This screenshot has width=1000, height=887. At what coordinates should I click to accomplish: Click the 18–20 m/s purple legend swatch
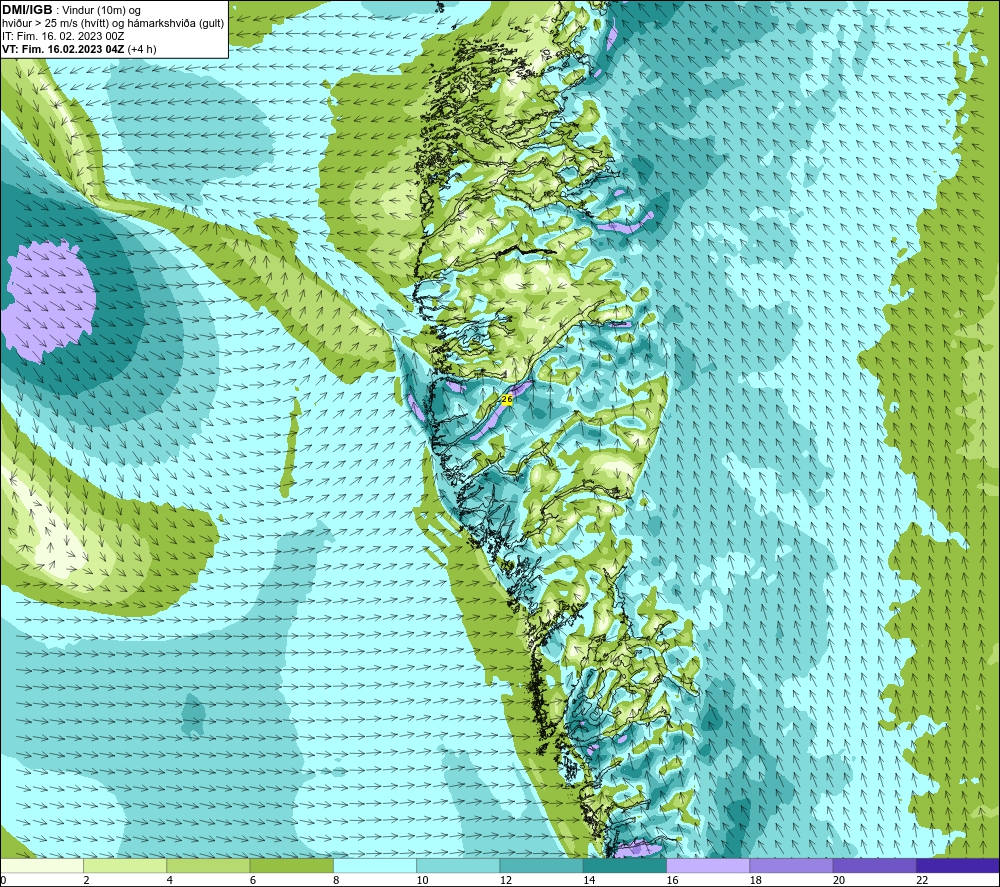(791, 866)
